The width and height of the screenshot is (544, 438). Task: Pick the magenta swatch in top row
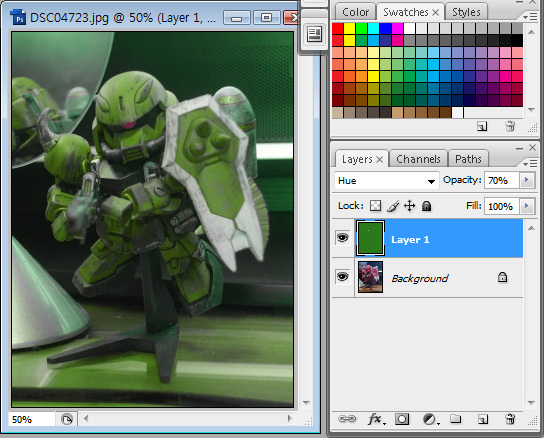[x=397, y=28]
